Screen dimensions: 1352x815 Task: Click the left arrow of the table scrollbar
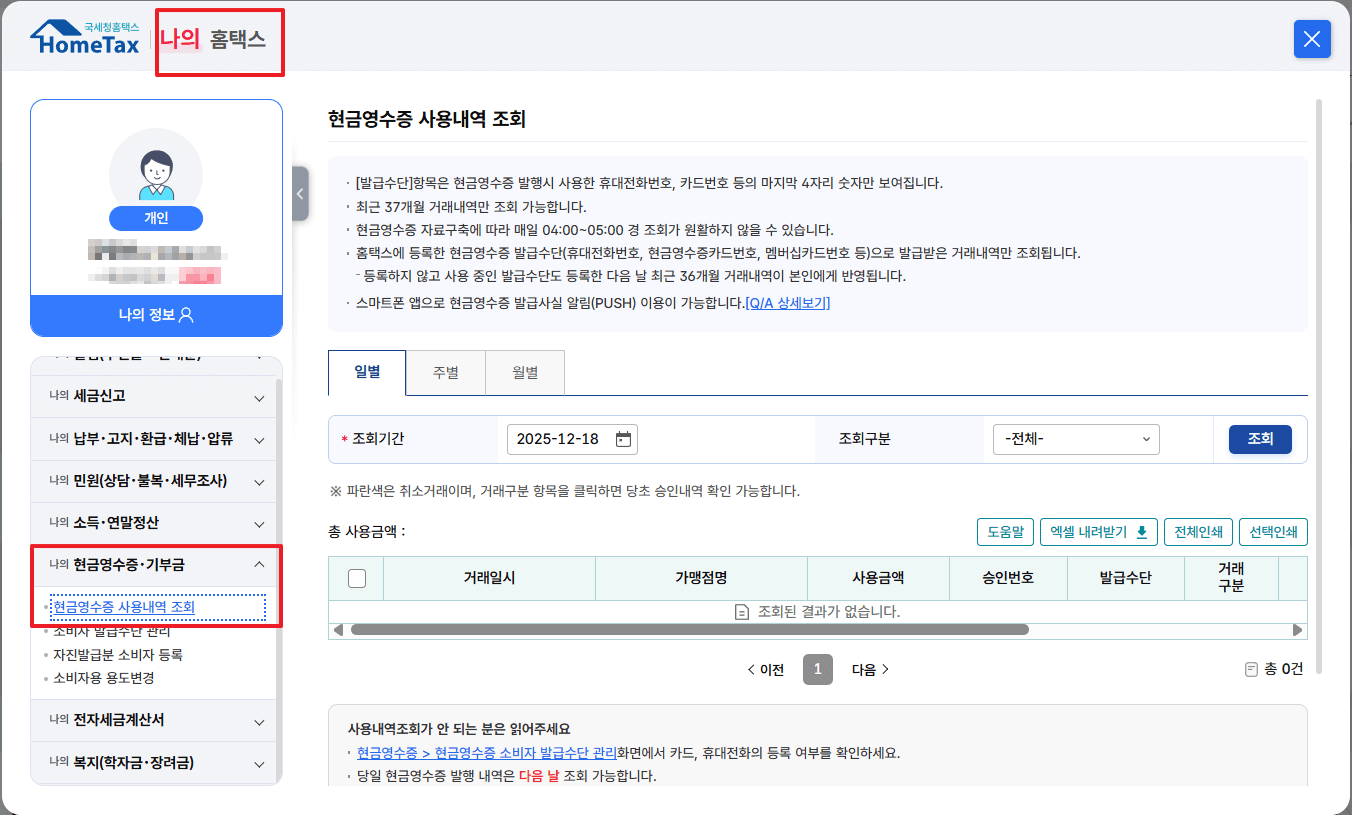[337, 630]
